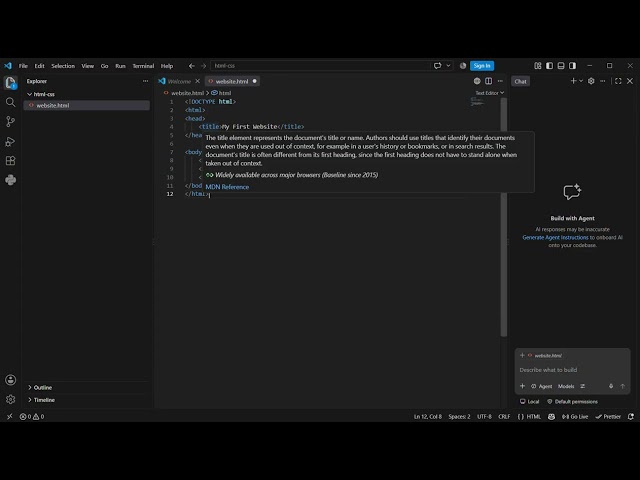
Task: Click configure tools icon next to Models
Action: click(582, 386)
